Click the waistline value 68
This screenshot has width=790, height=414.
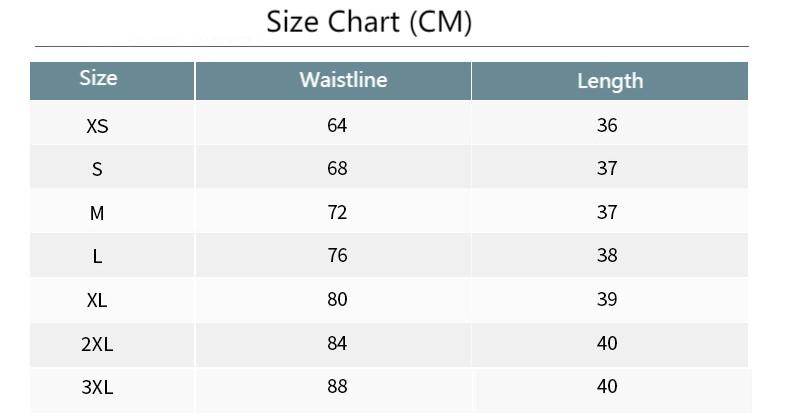(337, 168)
